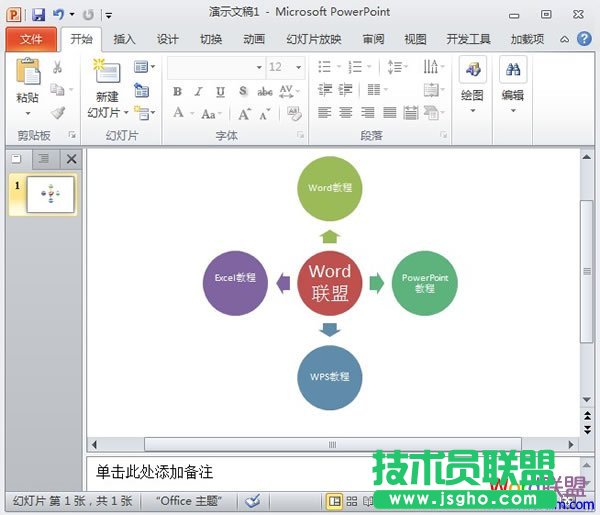Toggle Bold formatting

click(x=177, y=91)
